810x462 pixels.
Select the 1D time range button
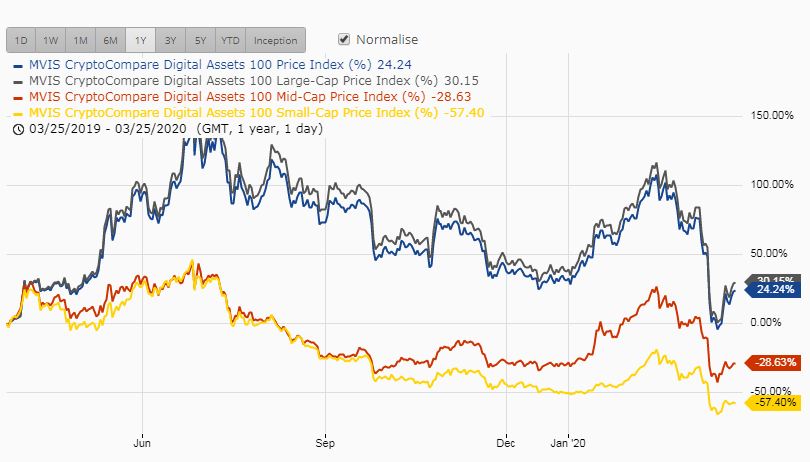click(21, 40)
